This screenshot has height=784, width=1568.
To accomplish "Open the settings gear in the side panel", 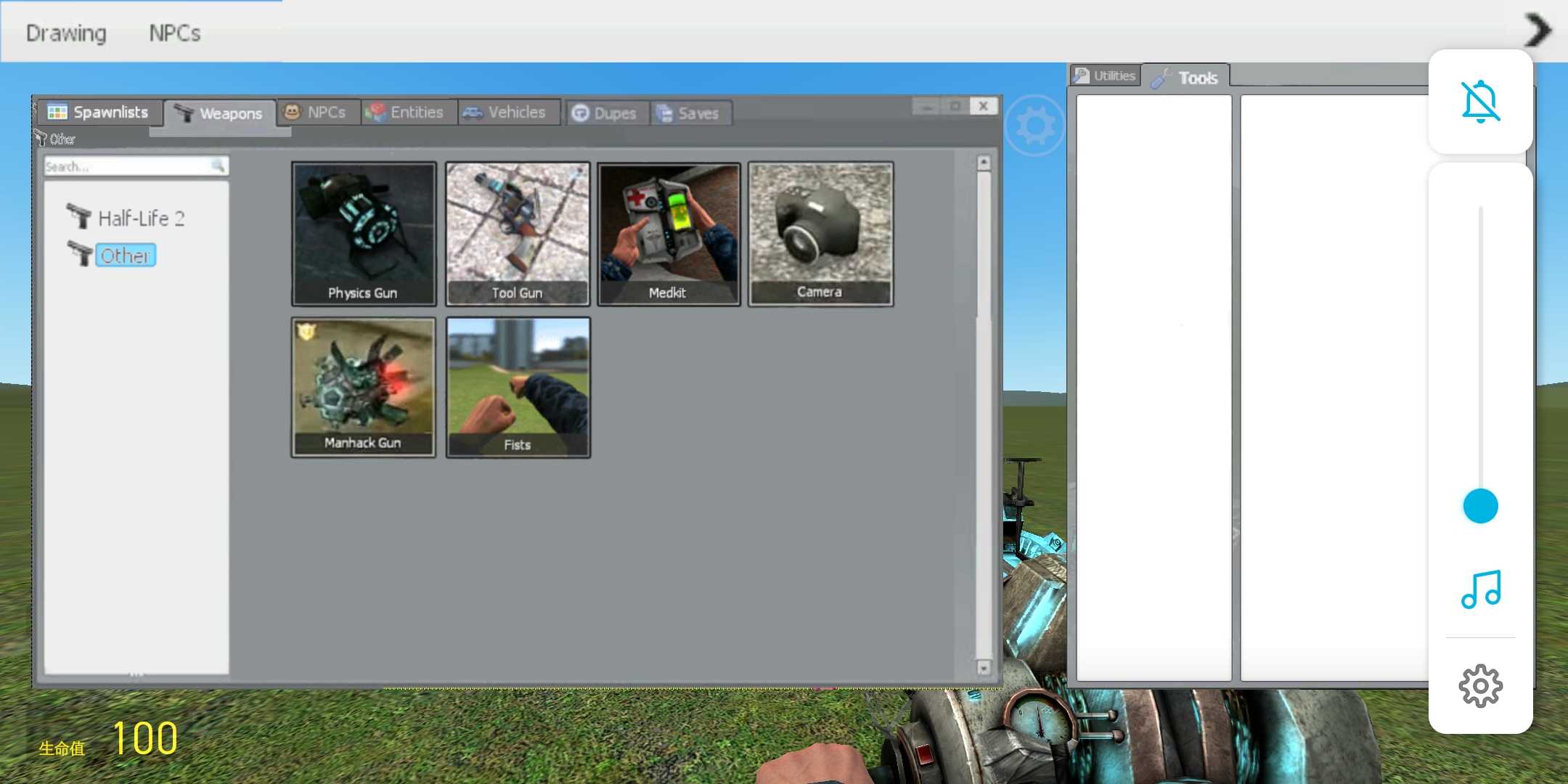I will click(1480, 685).
